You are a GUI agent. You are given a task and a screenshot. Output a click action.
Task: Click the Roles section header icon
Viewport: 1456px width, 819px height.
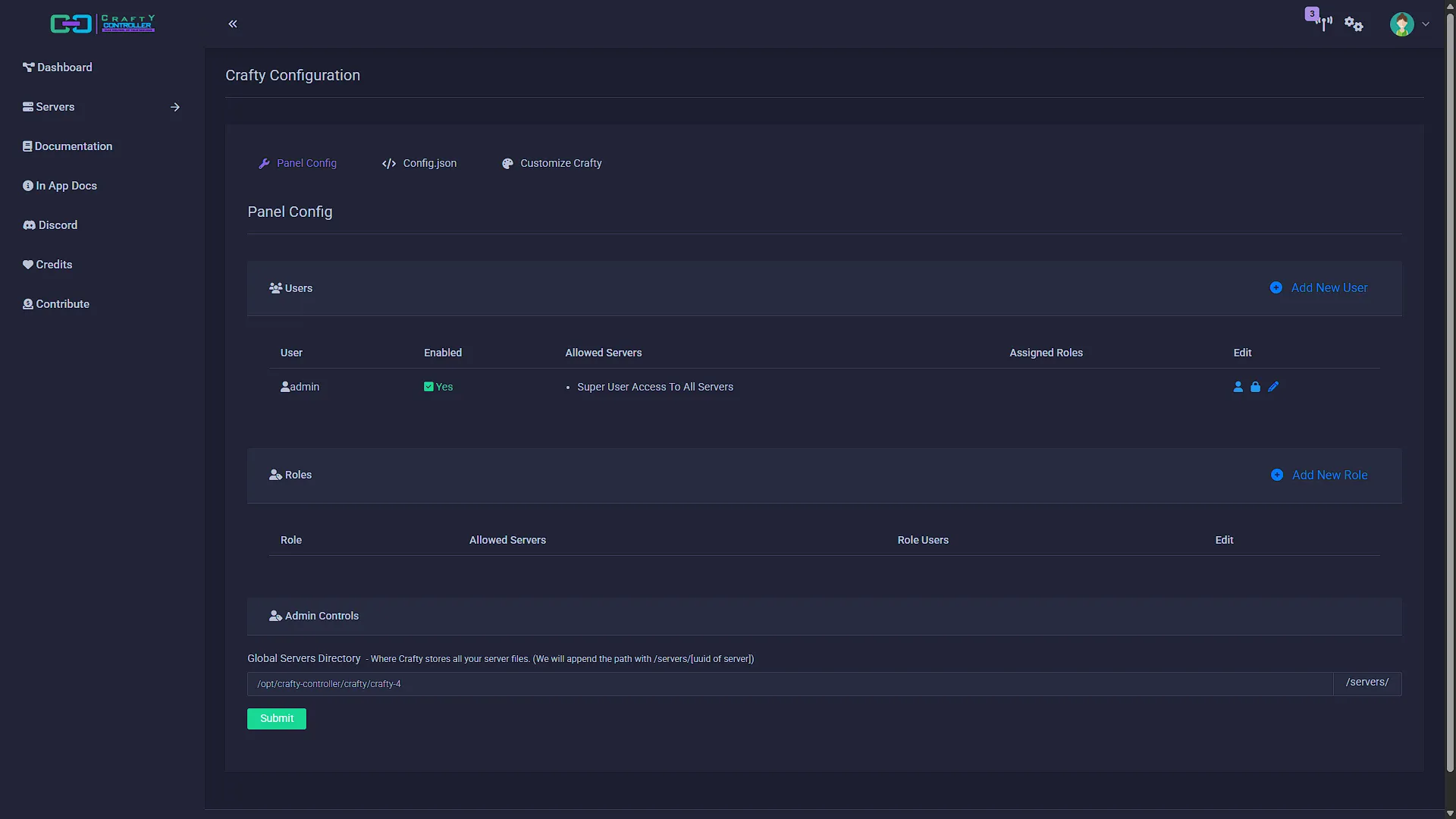click(x=276, y=475)
